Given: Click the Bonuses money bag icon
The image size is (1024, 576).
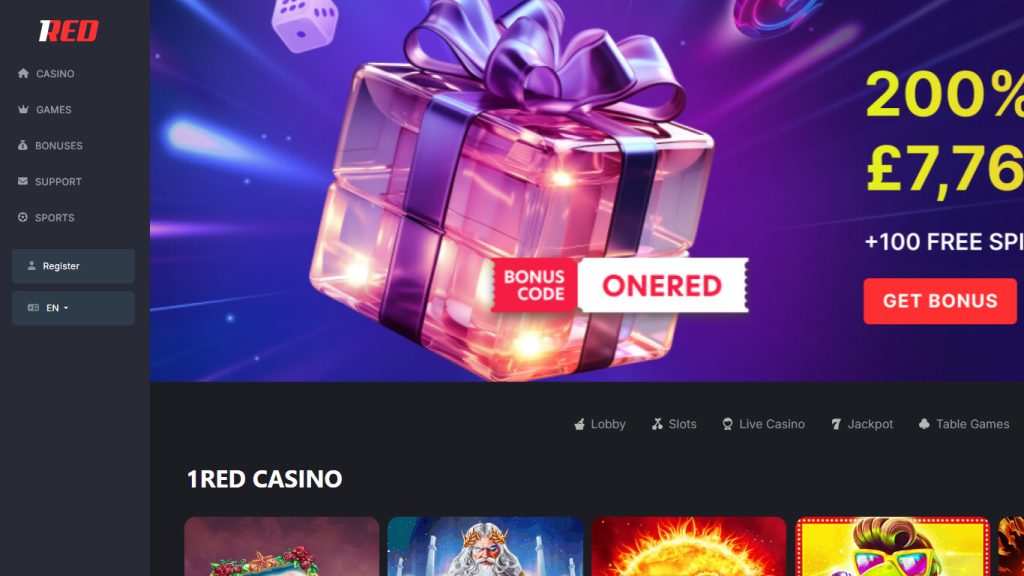Looking at the screenshot, I should [23, 145].
